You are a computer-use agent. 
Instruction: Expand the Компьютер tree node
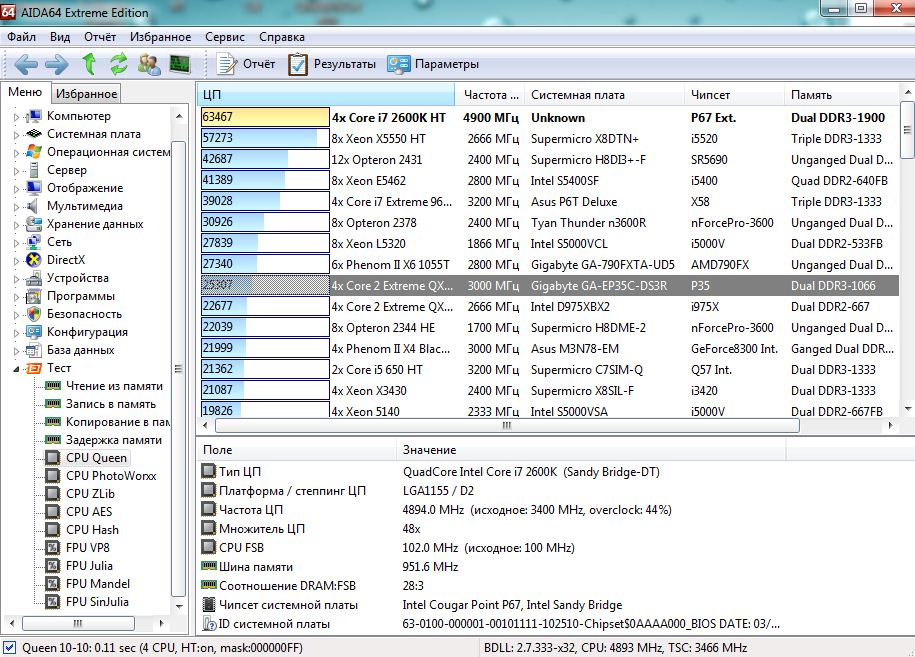click(16, 116)
